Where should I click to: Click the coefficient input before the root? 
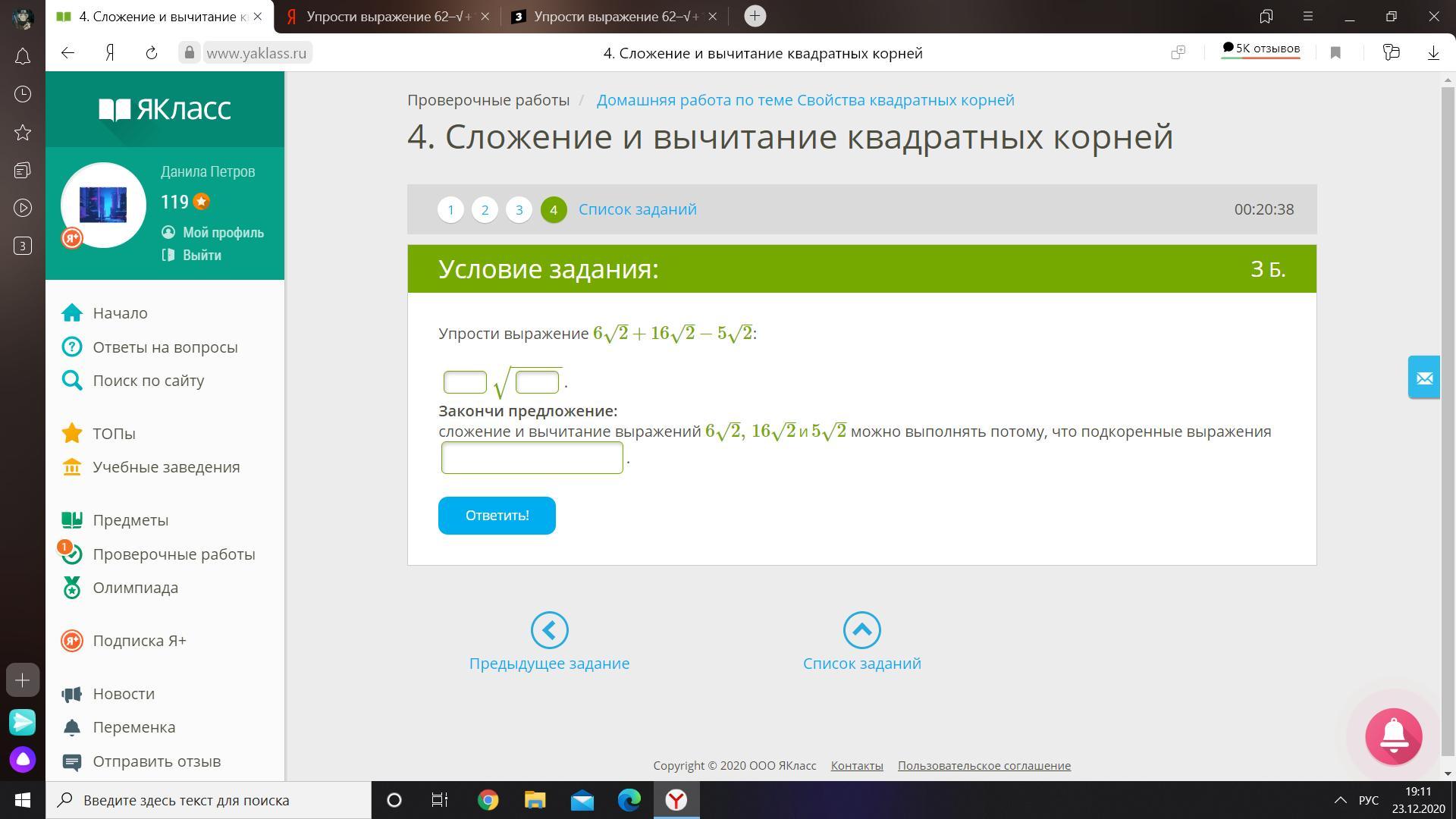[465, 382]
